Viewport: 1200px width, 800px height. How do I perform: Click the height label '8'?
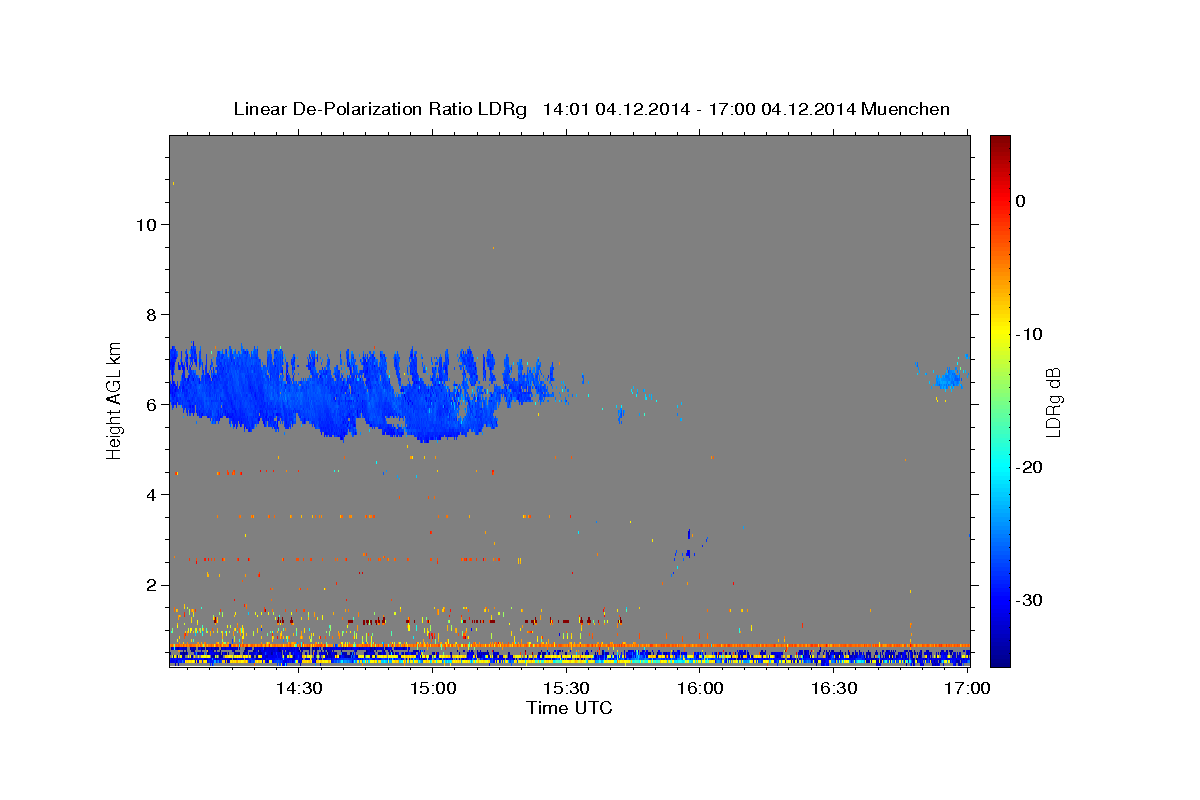(x=149, y=314)
